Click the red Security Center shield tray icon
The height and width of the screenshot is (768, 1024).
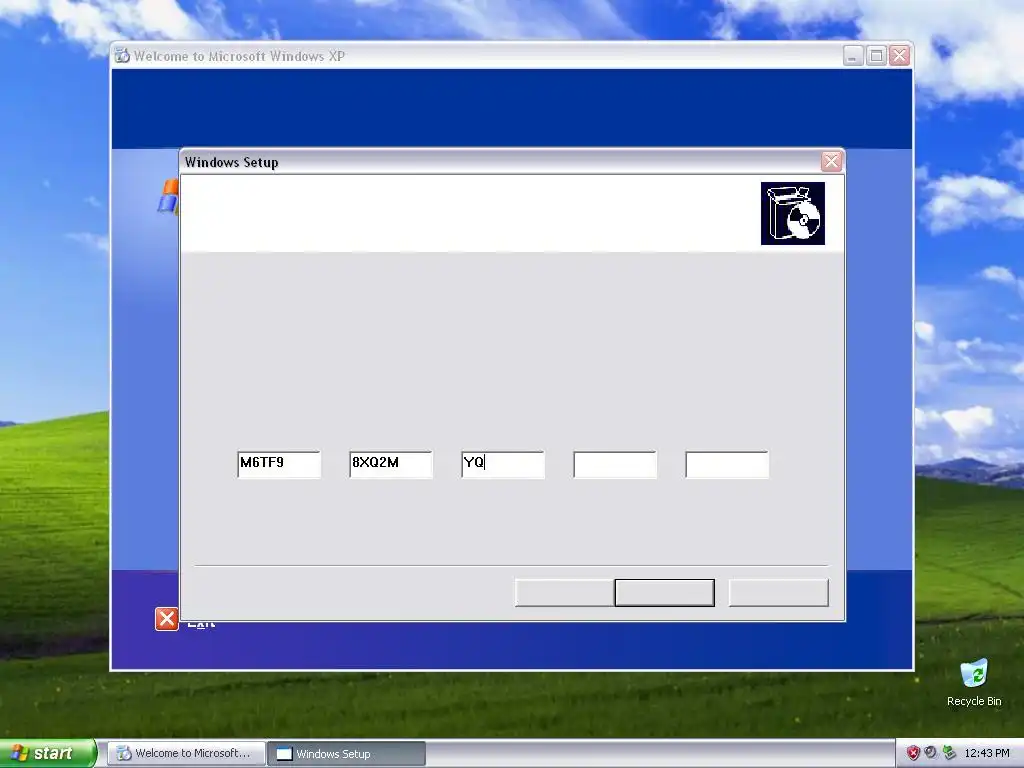pos(913,753)
